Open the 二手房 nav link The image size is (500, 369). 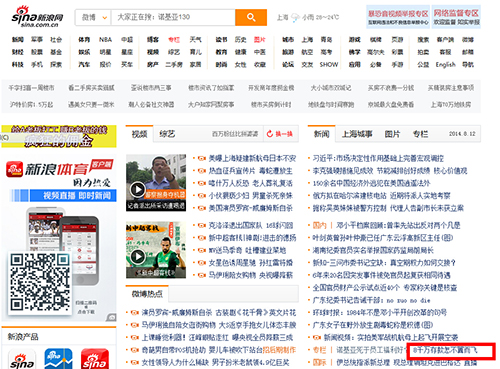coord(174,64)
